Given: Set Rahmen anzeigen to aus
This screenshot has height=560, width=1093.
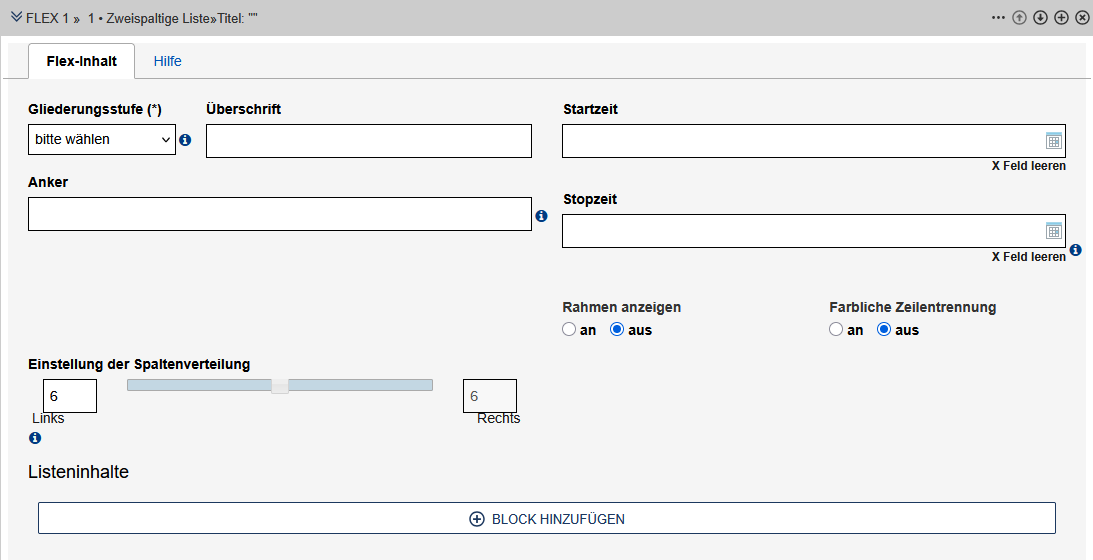Looking at the screenshot, I should click(617, 329).
